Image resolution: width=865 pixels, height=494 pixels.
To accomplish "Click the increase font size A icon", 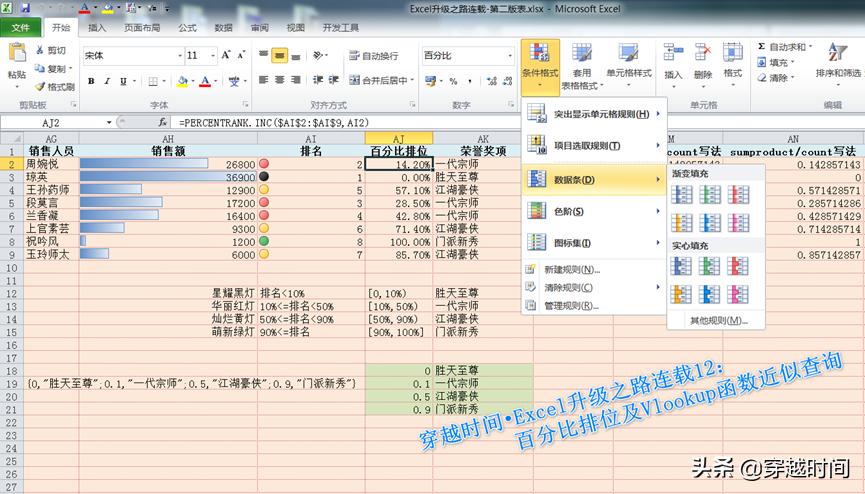I will coord(226,55).
